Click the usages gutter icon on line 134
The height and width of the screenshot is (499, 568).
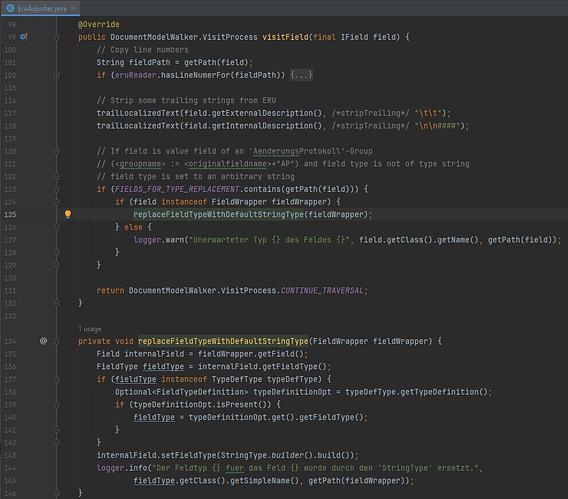coord(43,341)
